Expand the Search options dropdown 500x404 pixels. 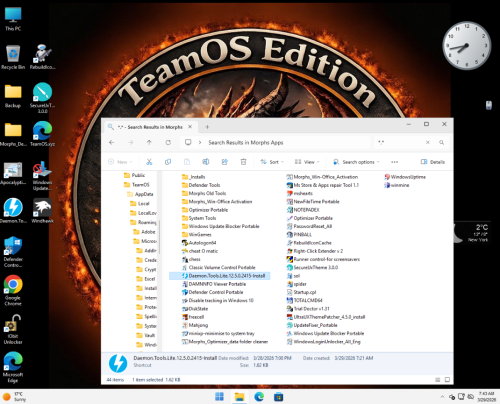click(356, 162)
